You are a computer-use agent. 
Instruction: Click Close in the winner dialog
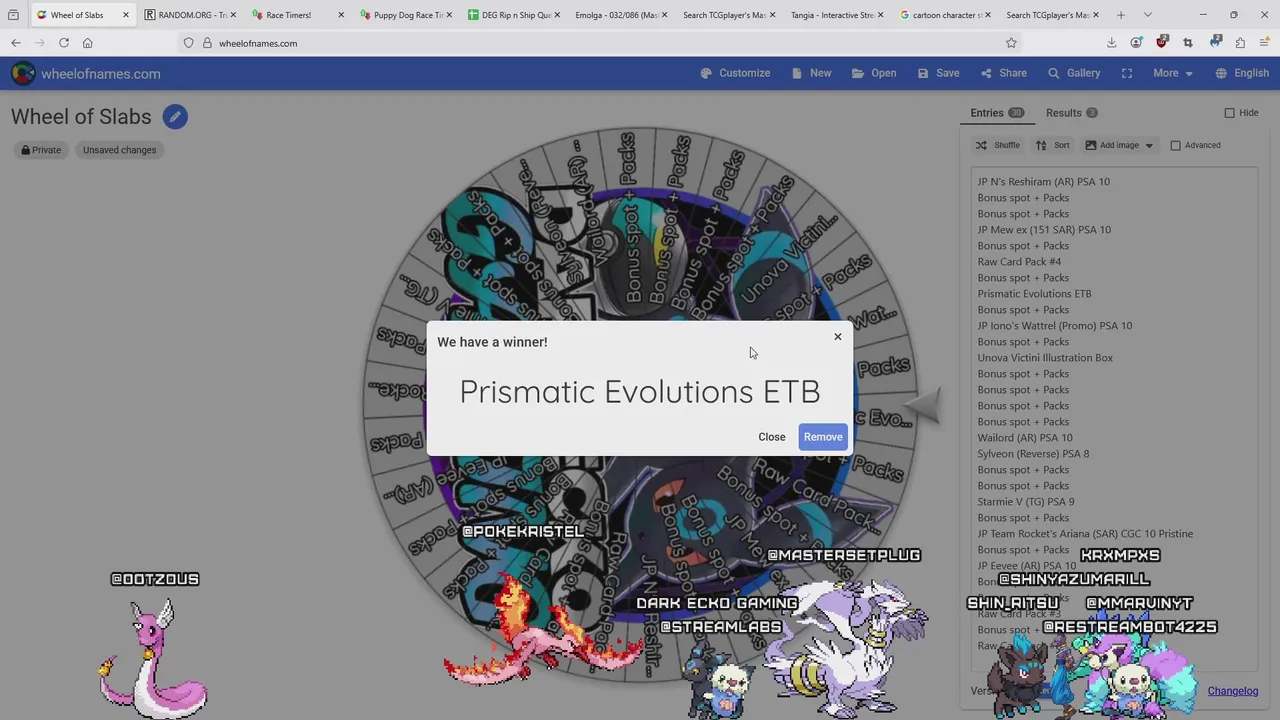tap(771, 437)
